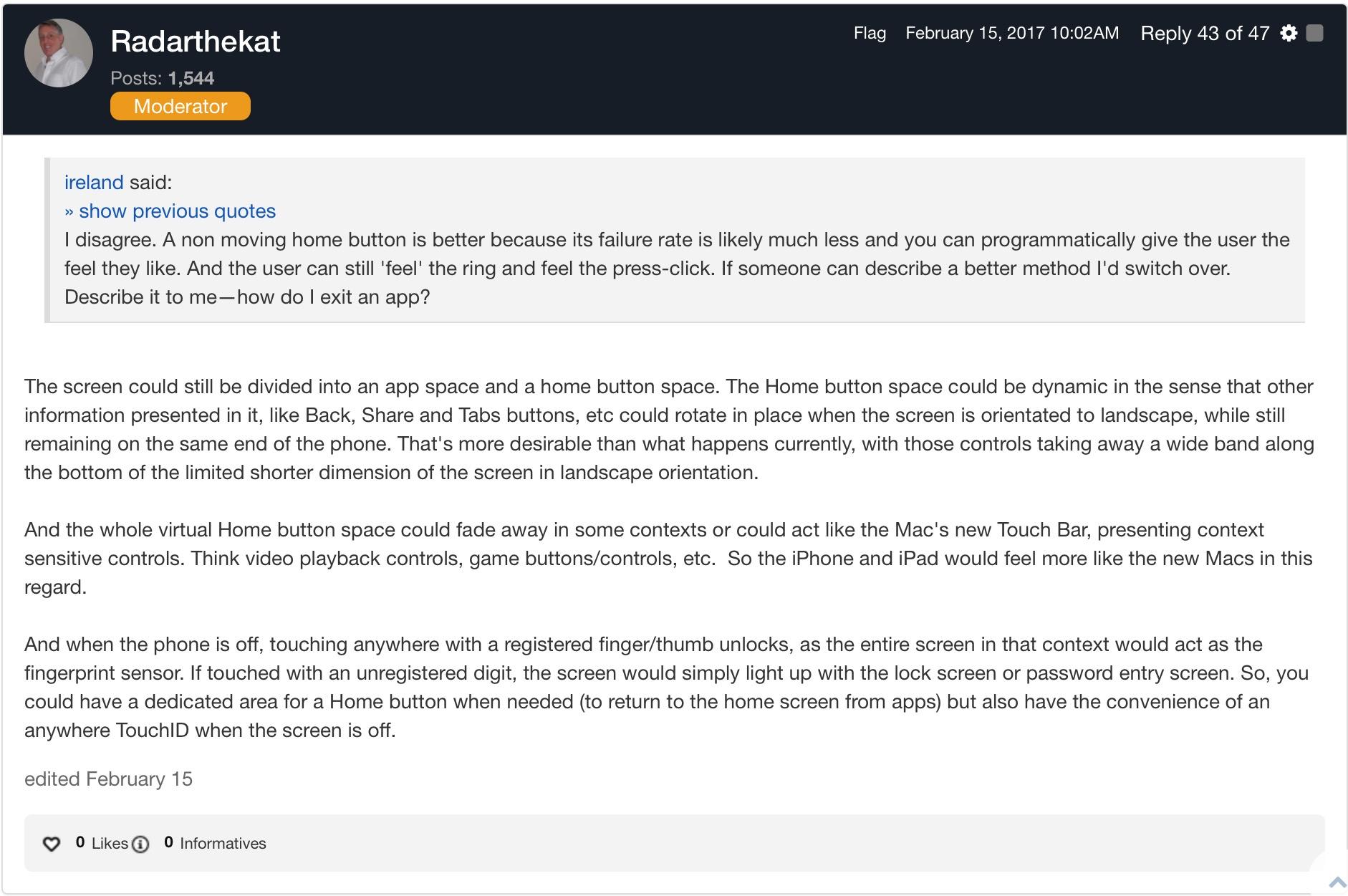1348x896 pixels.
Task: Open the Radarthekat username link
Action: [x=195, y=42]
